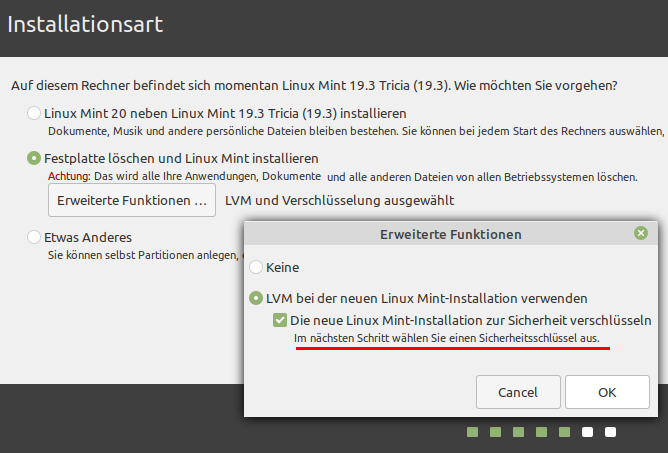
Task: Close the Erweiterte Funktionen dialog
Action: pyautogui.click(x=641, y=233)
